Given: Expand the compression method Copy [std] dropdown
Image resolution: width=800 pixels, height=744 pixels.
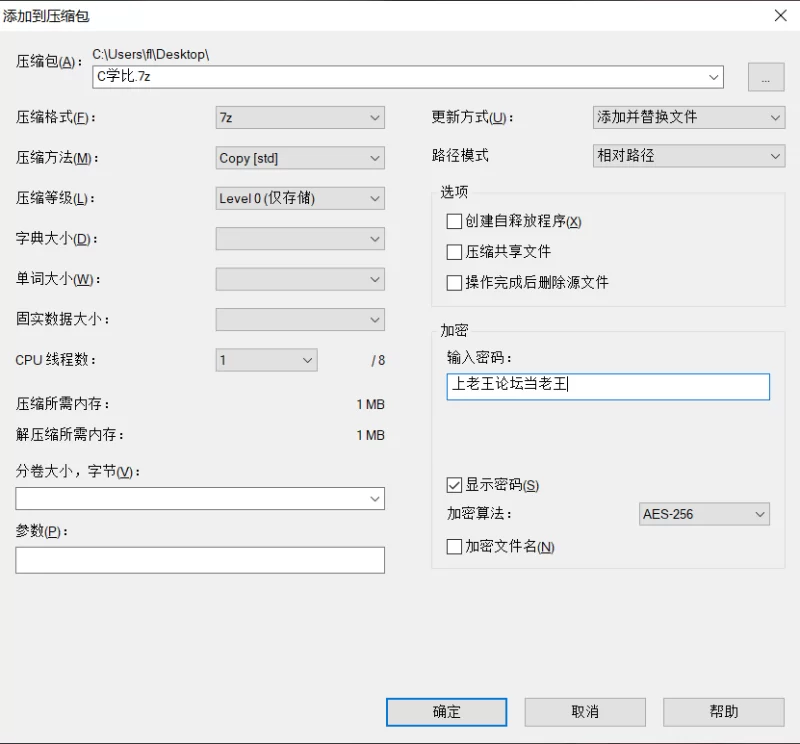Looking at the screenshot, I should (x=300, y=158).
